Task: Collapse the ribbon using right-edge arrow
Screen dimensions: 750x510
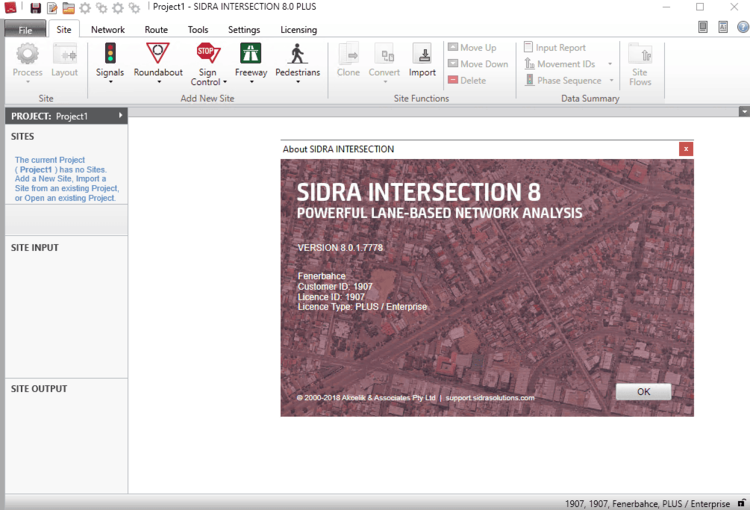Action: [x=743, y=112]
